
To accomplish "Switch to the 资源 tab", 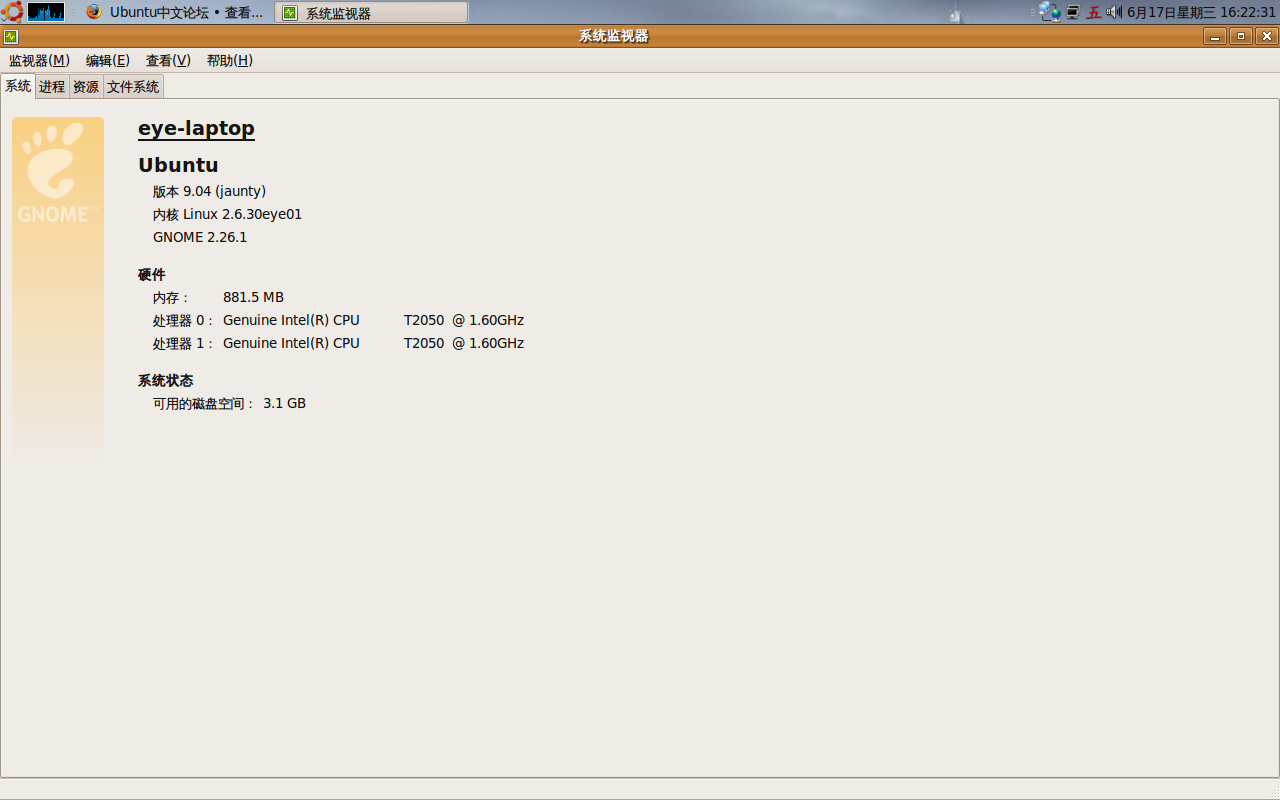I will point(86,87).
